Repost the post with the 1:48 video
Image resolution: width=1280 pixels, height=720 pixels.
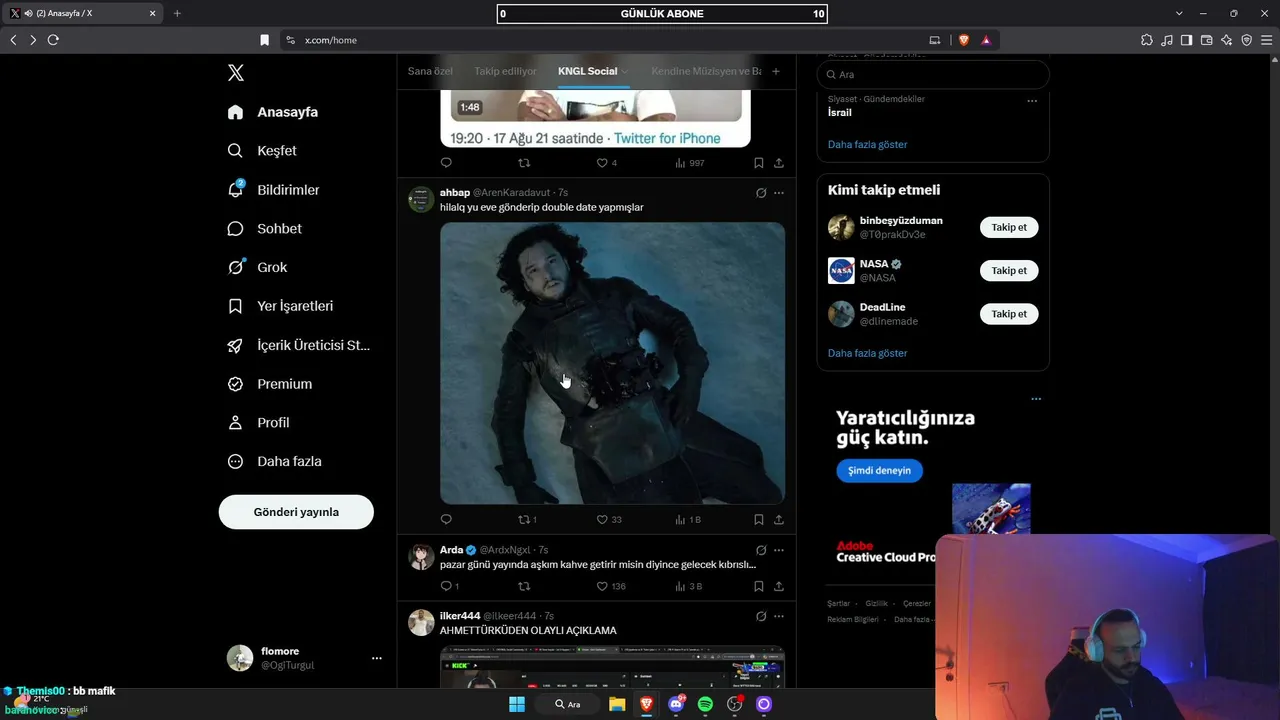pyautogui.click(x=523, y=163)
